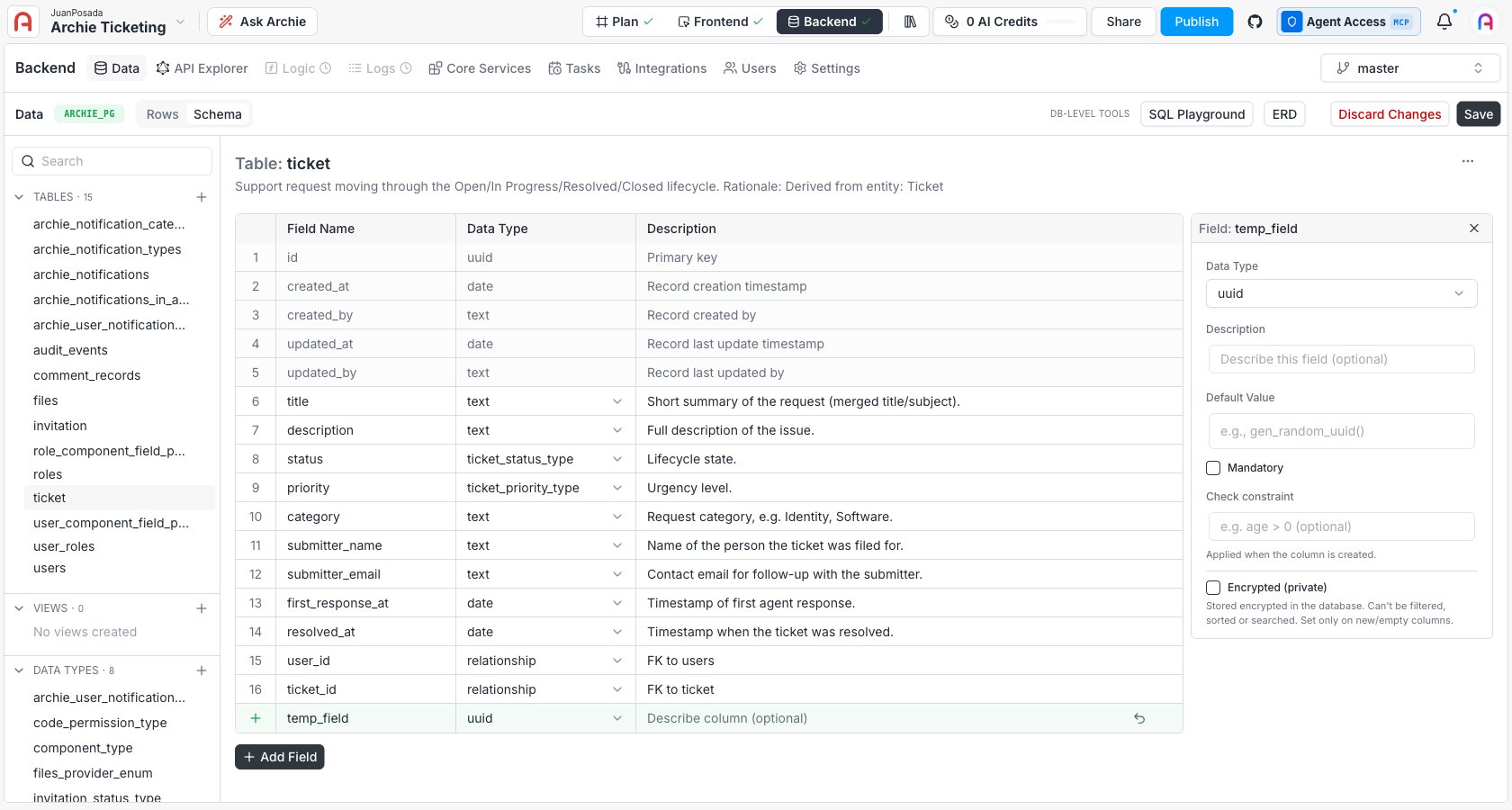Viewport: 1512px width, 810px height.
Task: Open the user avatar menu
Action: coord(1485,22)
